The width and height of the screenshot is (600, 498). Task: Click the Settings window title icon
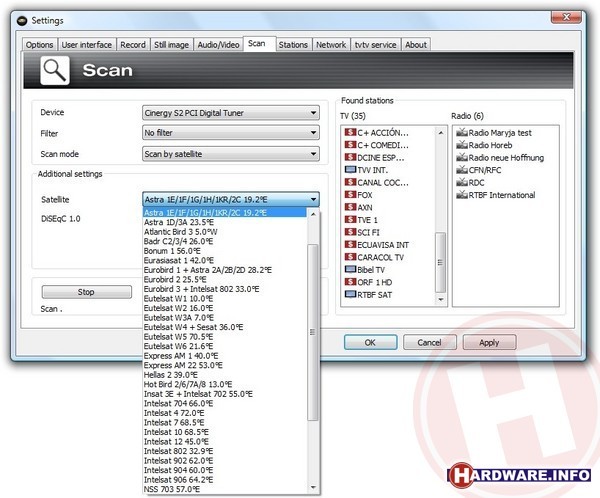22,21
